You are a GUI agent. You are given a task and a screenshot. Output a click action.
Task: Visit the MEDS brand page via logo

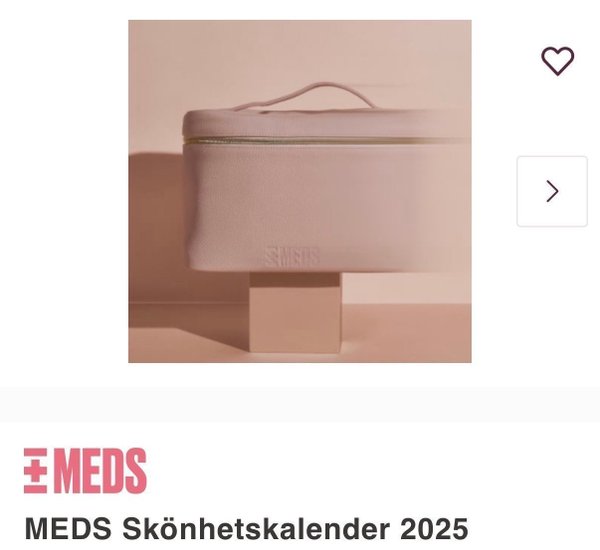click(x=85, y=471)
